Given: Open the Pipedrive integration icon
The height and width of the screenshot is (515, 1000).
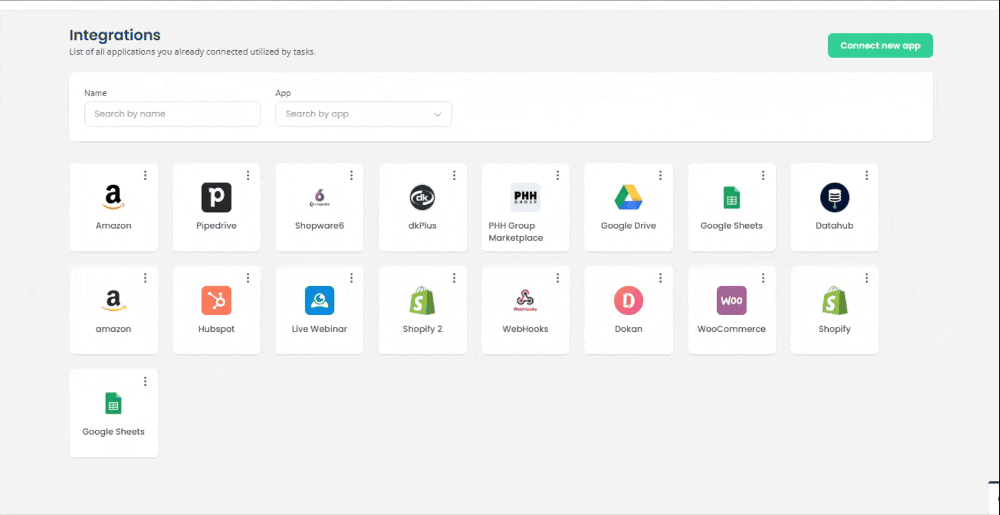Looking at the screenshot, I should coord(216,198).
